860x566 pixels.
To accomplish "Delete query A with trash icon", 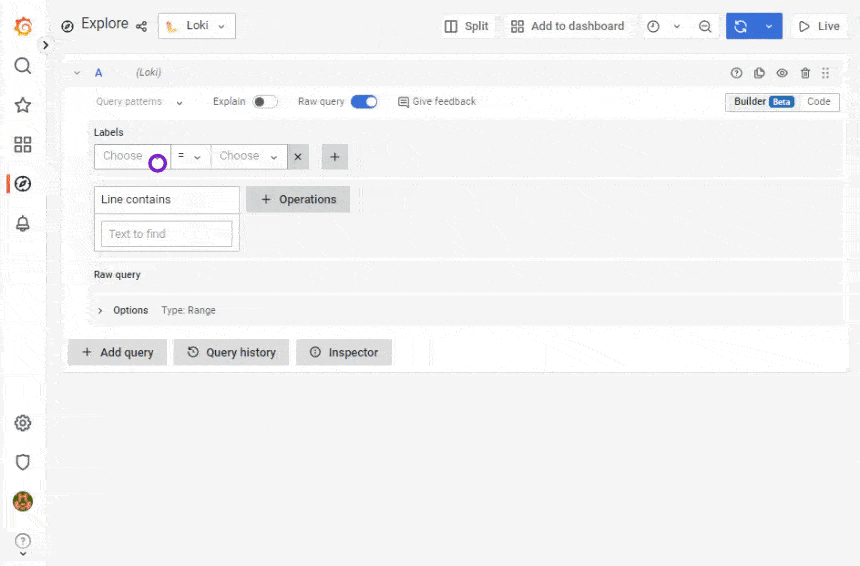I will 805,73.
